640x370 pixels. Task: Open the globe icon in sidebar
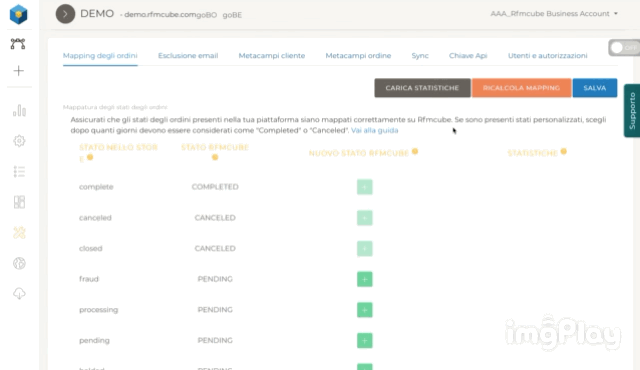pyautogui.click(x=19, y=263)
